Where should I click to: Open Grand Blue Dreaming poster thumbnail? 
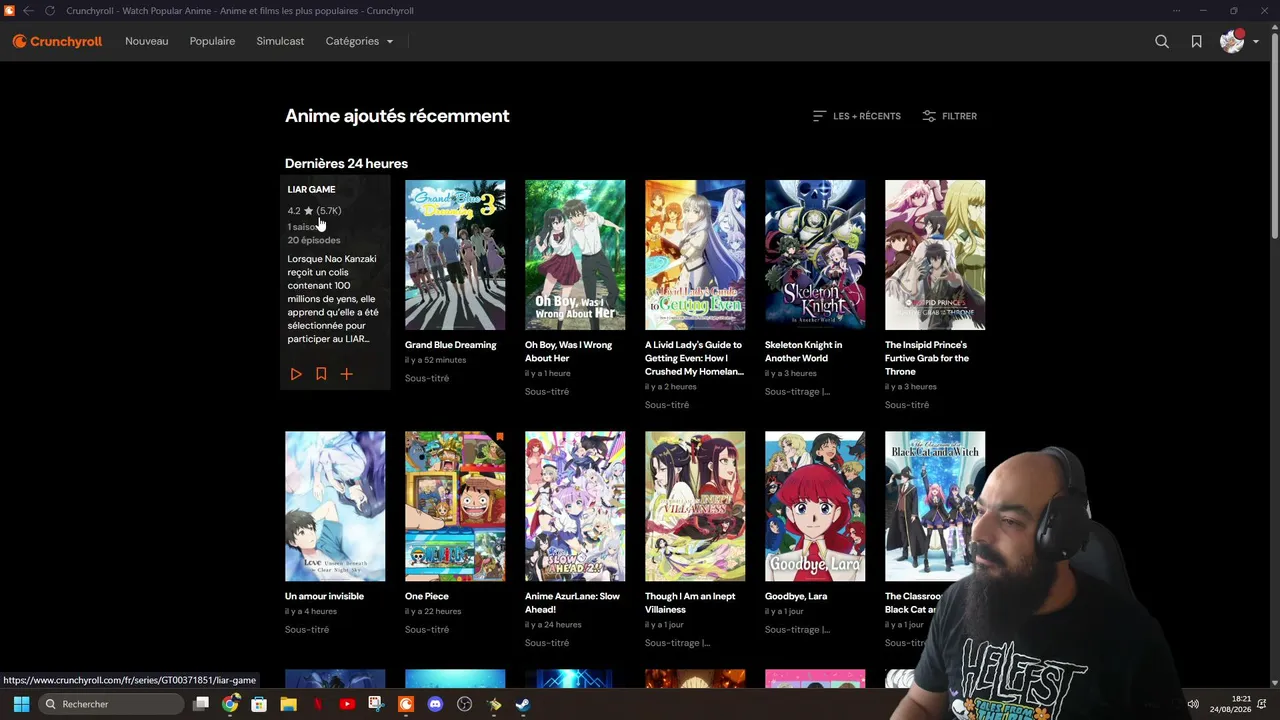455,255
